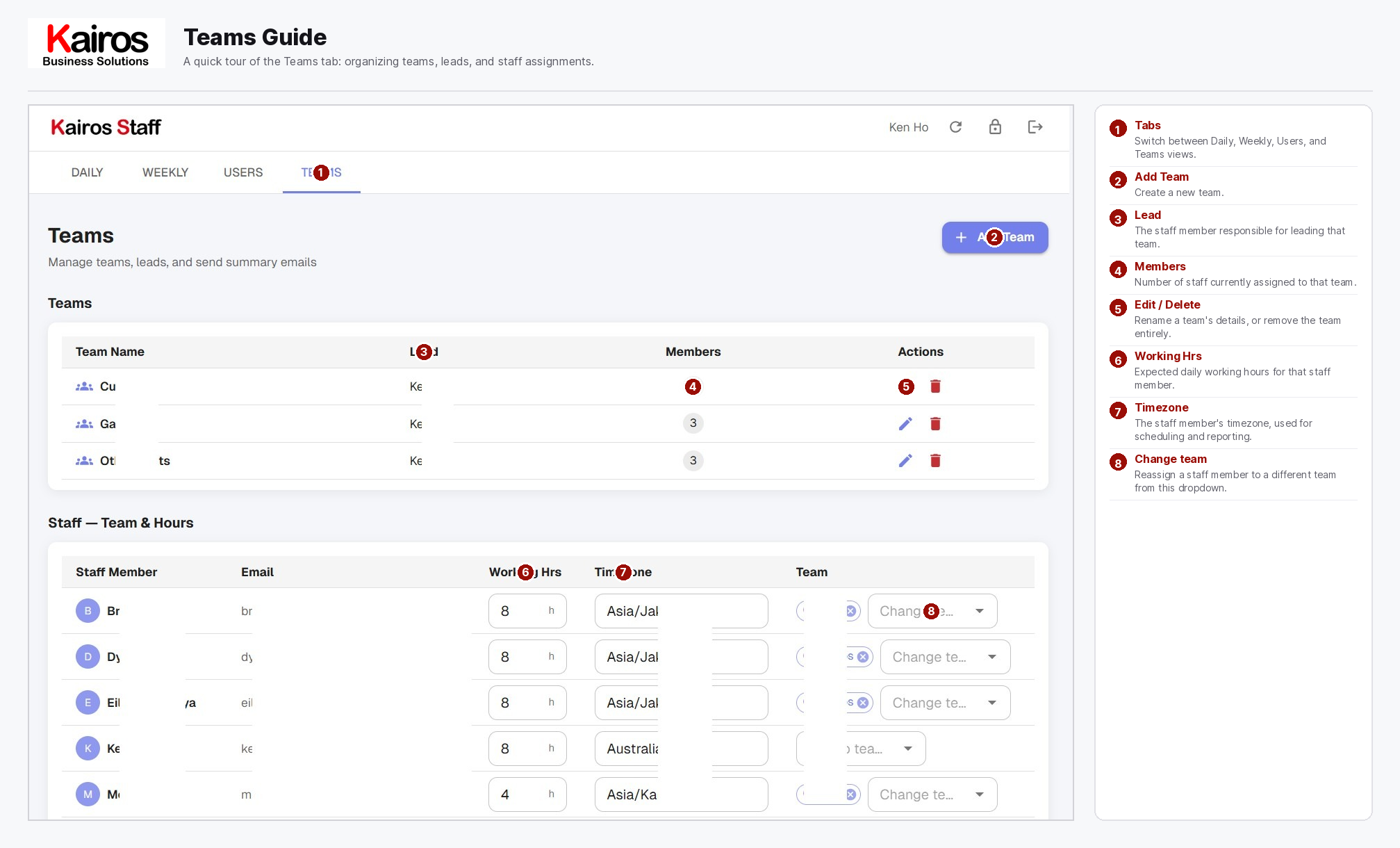Click the Working Hrs legend entry
The height and width of the screenshot is (848, 1400).
point(1233,370)
